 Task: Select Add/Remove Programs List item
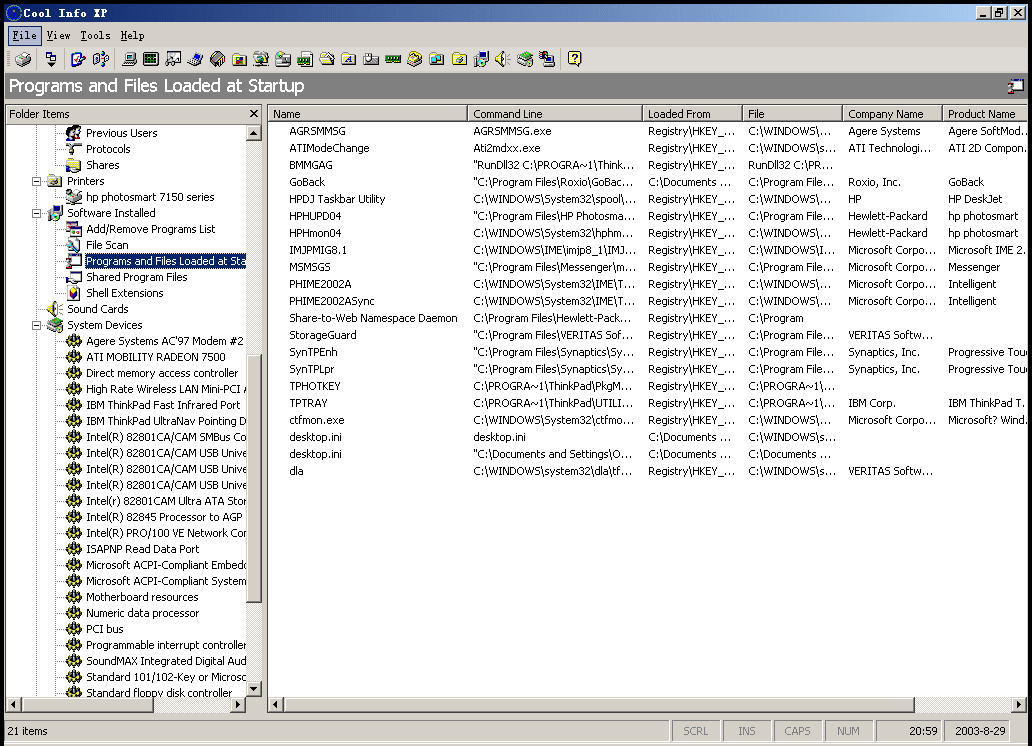(151, 229)
